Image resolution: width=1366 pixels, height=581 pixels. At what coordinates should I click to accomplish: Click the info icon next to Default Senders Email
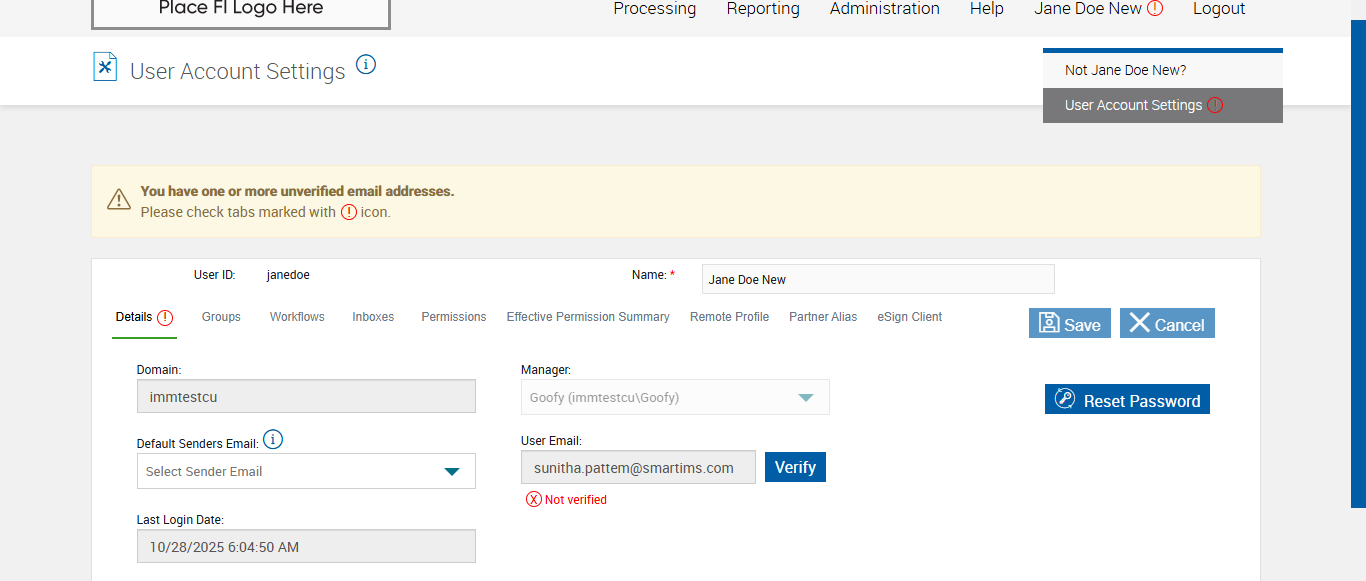coord(273,440)
